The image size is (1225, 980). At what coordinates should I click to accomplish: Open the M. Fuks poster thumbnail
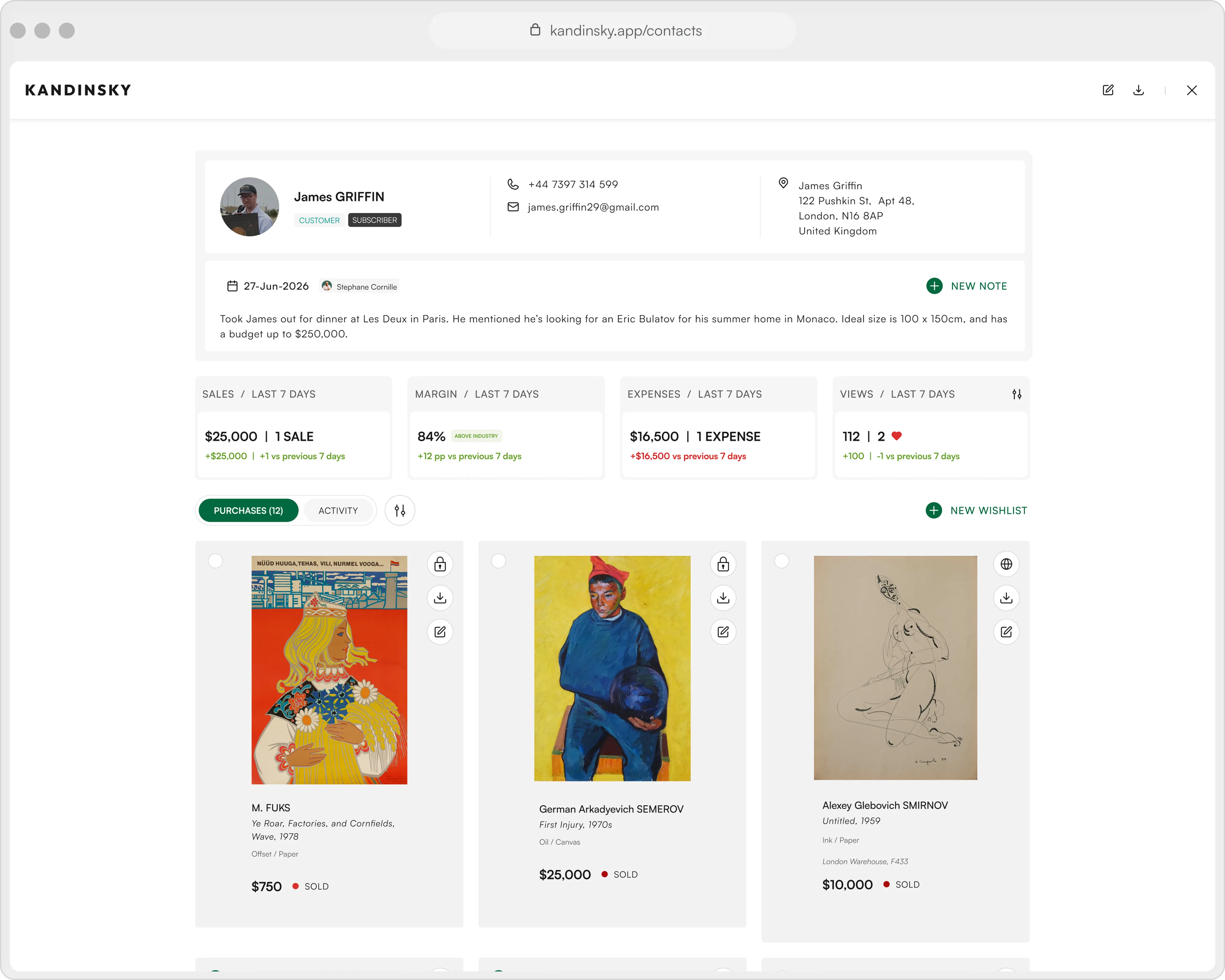point(330,670)
